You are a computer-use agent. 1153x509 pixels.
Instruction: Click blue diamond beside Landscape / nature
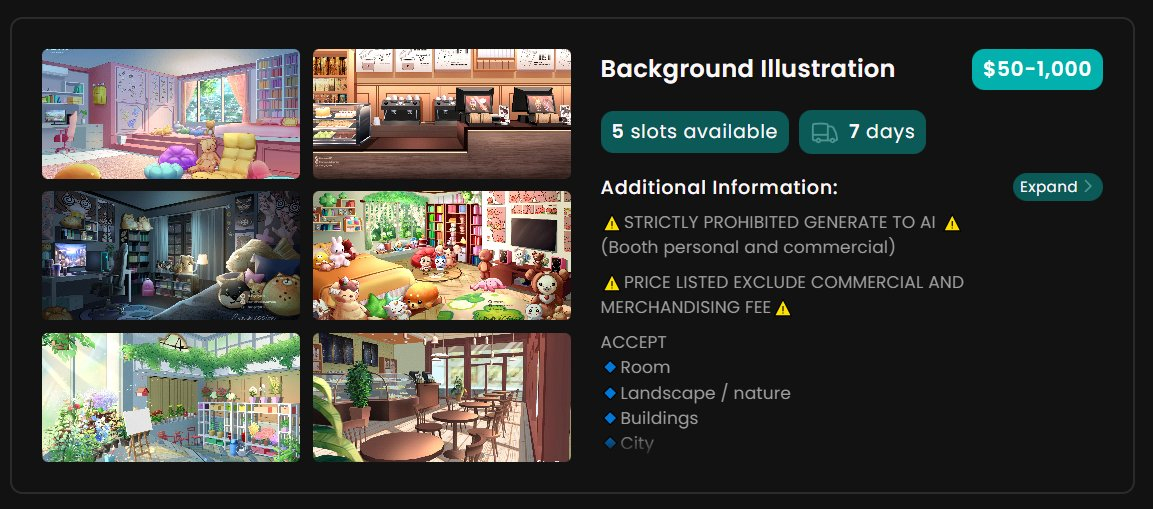(x=610, y=393)
